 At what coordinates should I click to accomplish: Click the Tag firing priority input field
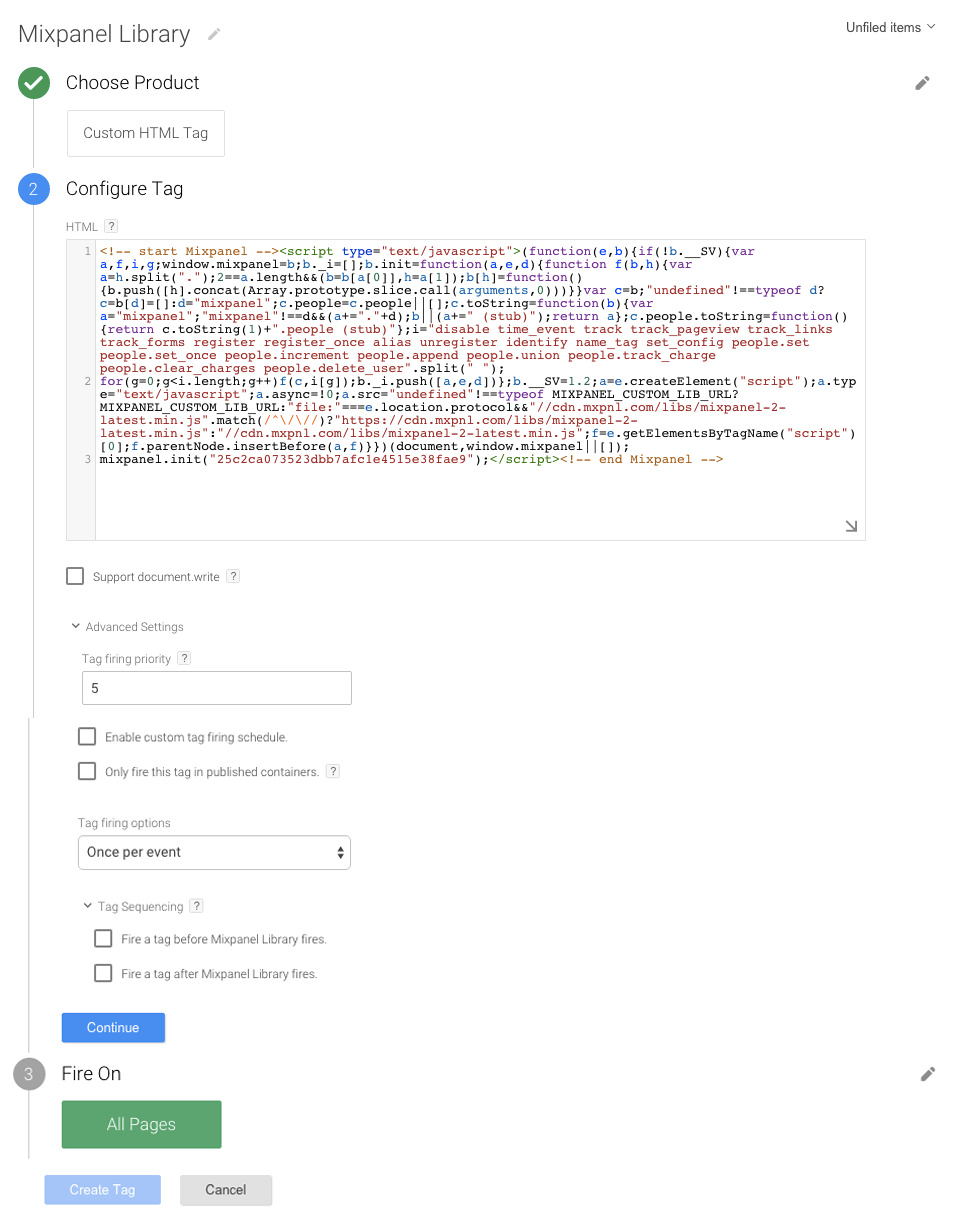tap(217, 688)
